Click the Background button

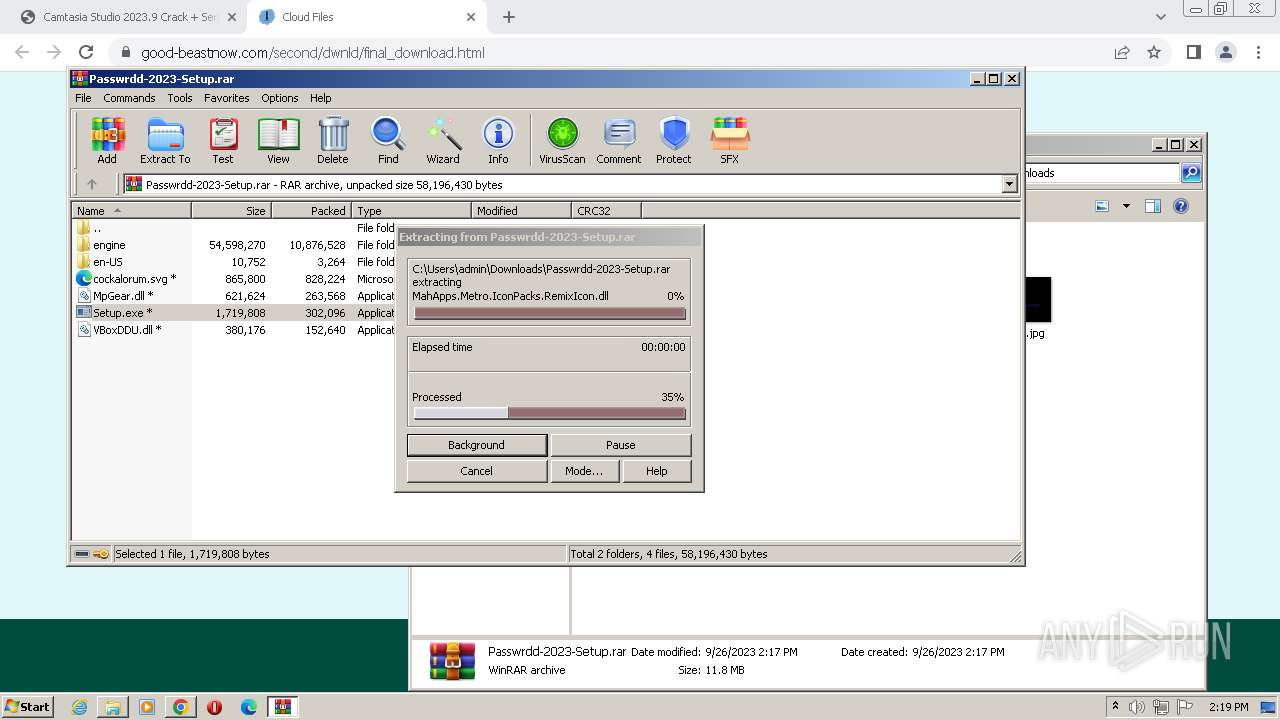pos(477,445)
